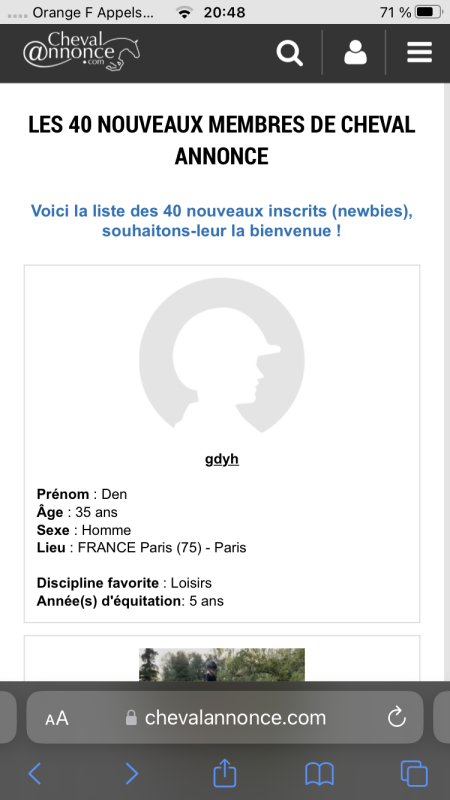The height and width of the screenshot is (800, 450).
Task: Tap the chevalannonce.com address field
Action: pyautogui.click(x=225, y=717)
